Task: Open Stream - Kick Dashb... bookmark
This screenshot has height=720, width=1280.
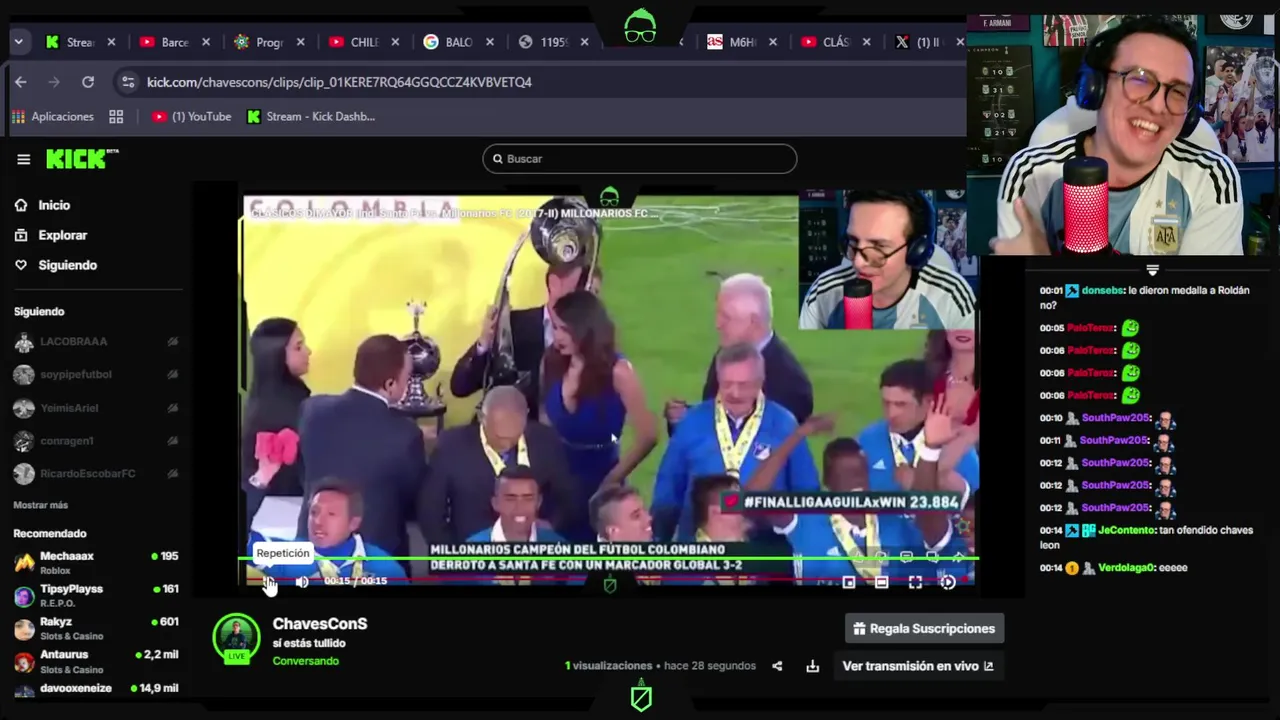Action: (311, 117)
